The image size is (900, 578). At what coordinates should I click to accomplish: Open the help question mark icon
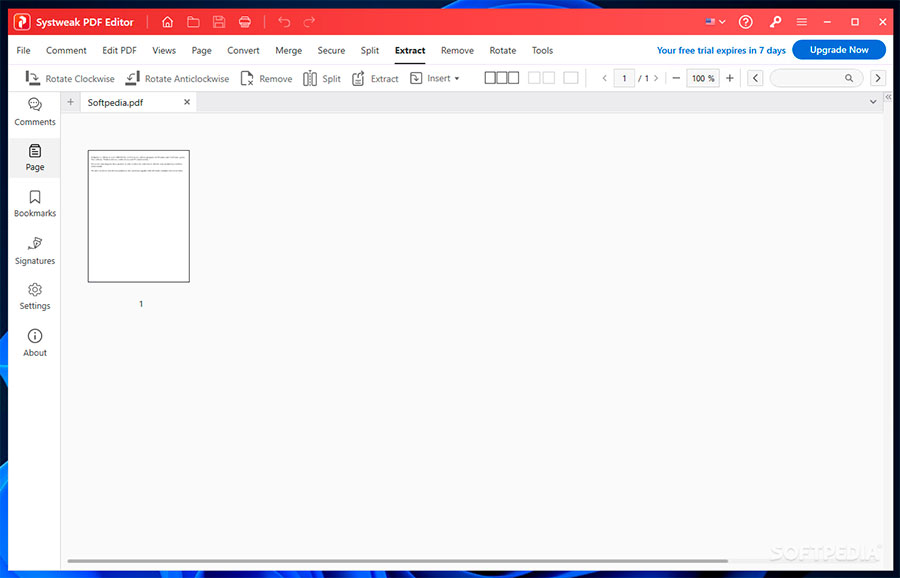pyautogui.click(x=745, y=21)
